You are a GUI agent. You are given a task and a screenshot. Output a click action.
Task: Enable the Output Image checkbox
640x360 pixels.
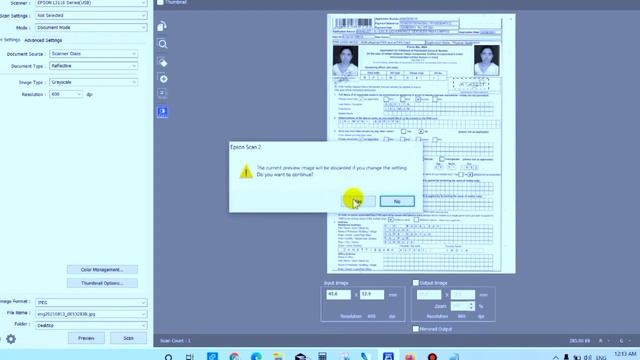click(x=416, y=282)
